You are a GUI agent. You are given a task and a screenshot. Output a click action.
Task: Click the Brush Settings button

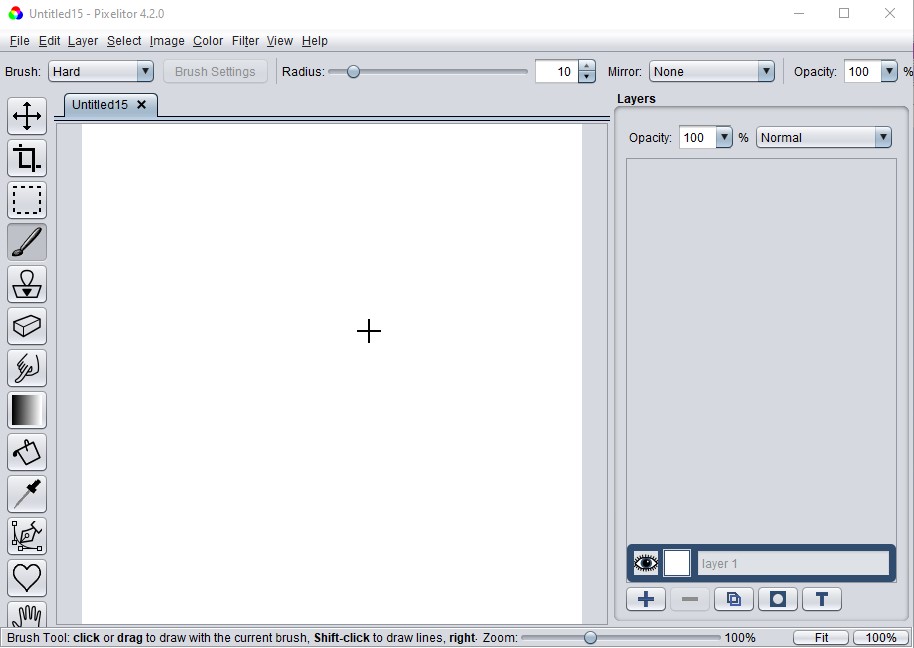click(215, 72)
